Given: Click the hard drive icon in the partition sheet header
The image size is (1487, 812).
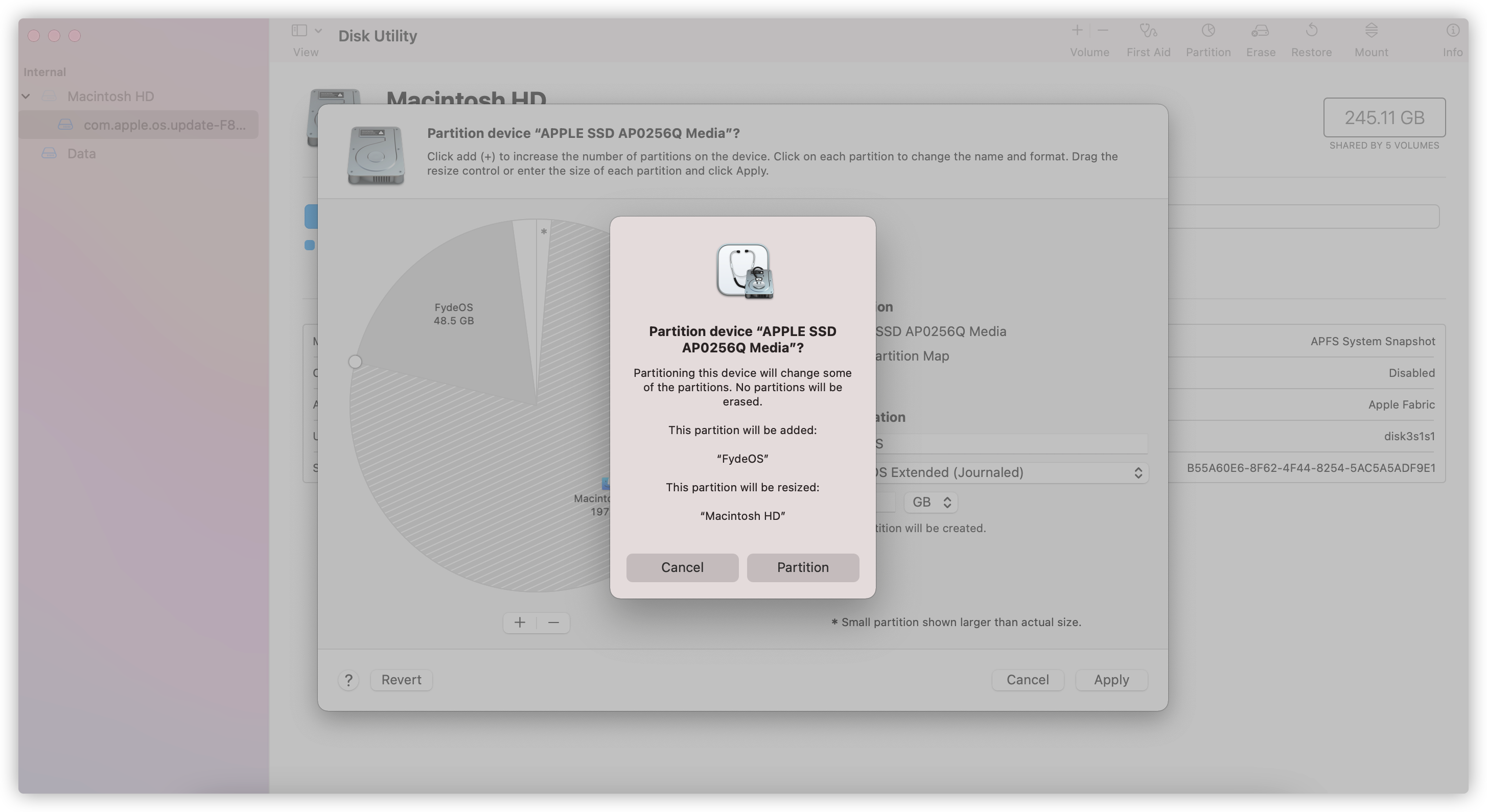Looking at the screenshot, I should coord(376,156).
